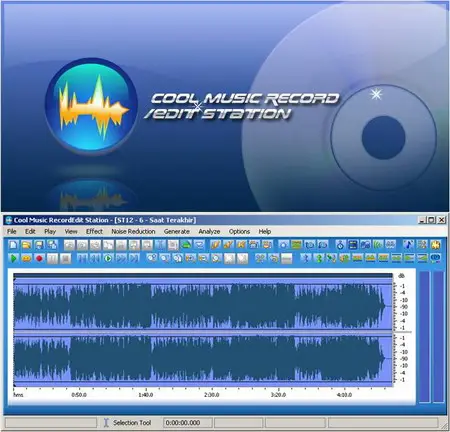Click the hms label on the time ruler

pos(18,395)
